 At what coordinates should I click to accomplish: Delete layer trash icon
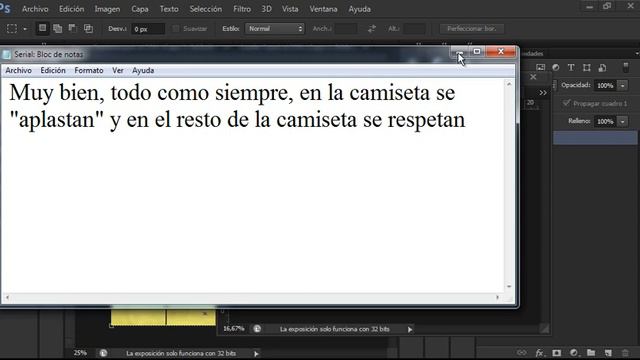pyautogui.click(x=625, y=353)
